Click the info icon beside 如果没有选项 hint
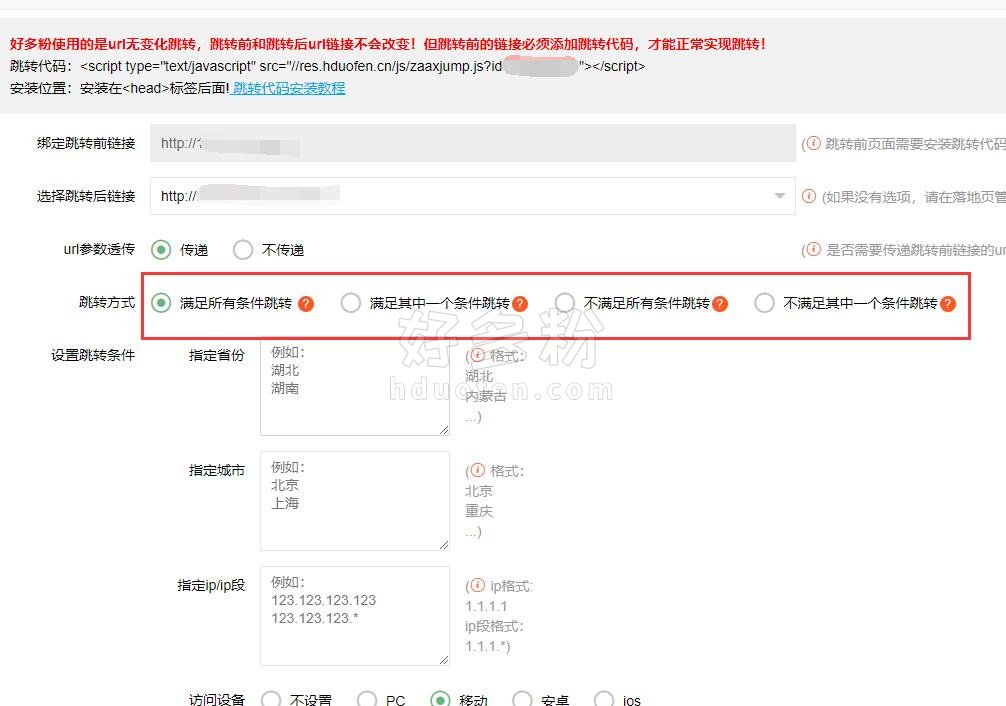Screen dimensions: 1006x706 tap(809, 196)
